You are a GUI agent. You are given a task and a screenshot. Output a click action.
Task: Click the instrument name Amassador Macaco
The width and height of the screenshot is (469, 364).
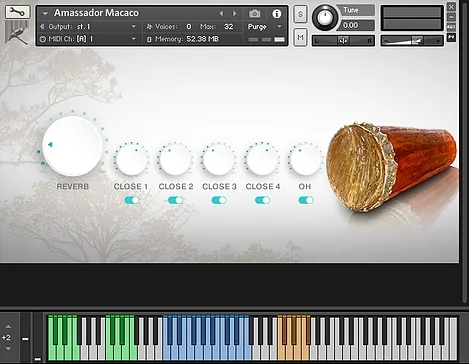pos(96,13)
